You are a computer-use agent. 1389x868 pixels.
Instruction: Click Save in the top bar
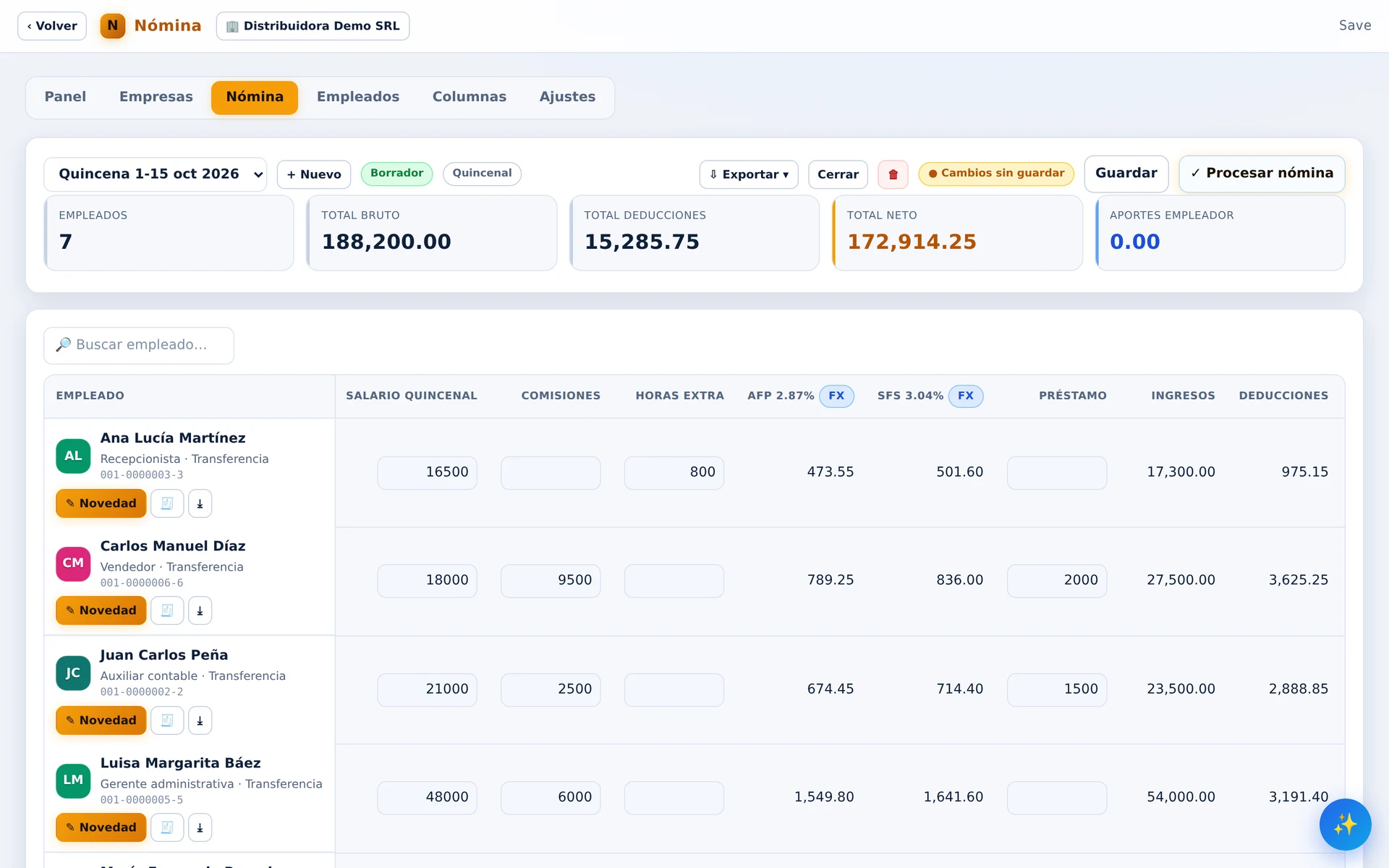point(1355,25)
